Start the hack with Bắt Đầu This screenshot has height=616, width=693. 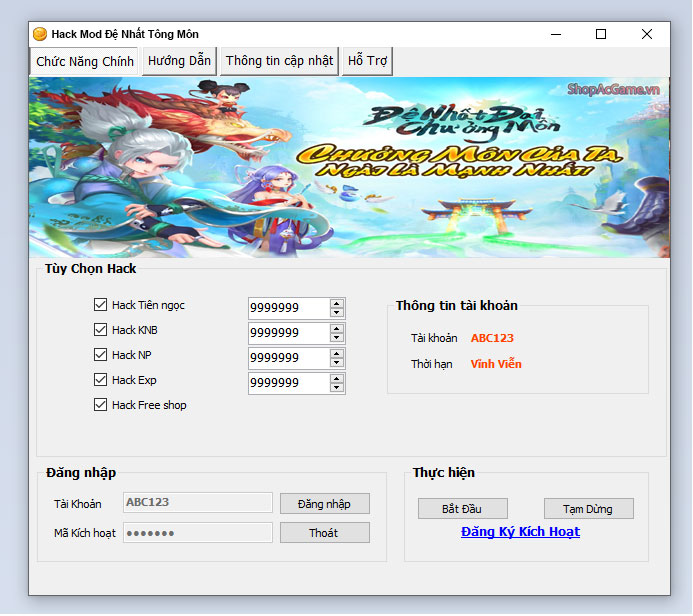click(463, 509)
